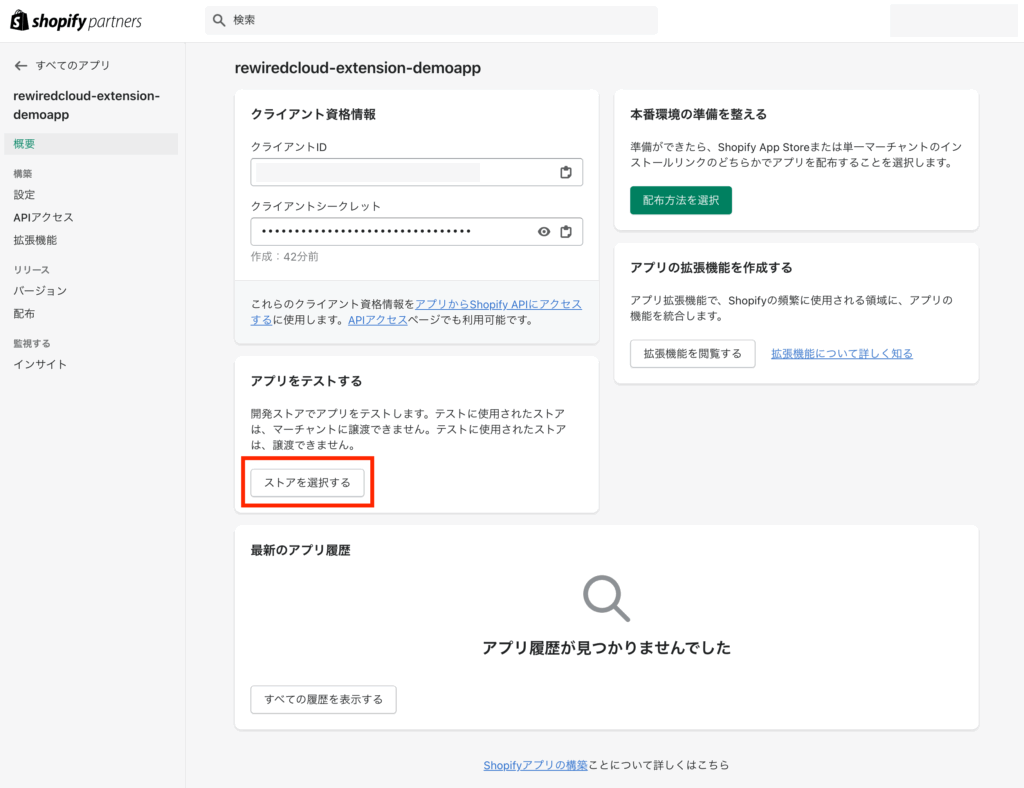Click the すべての履歴を表示する button
Image resolution: width=1024 pixels, height=788 pixels.
click(x=323, y=699)
